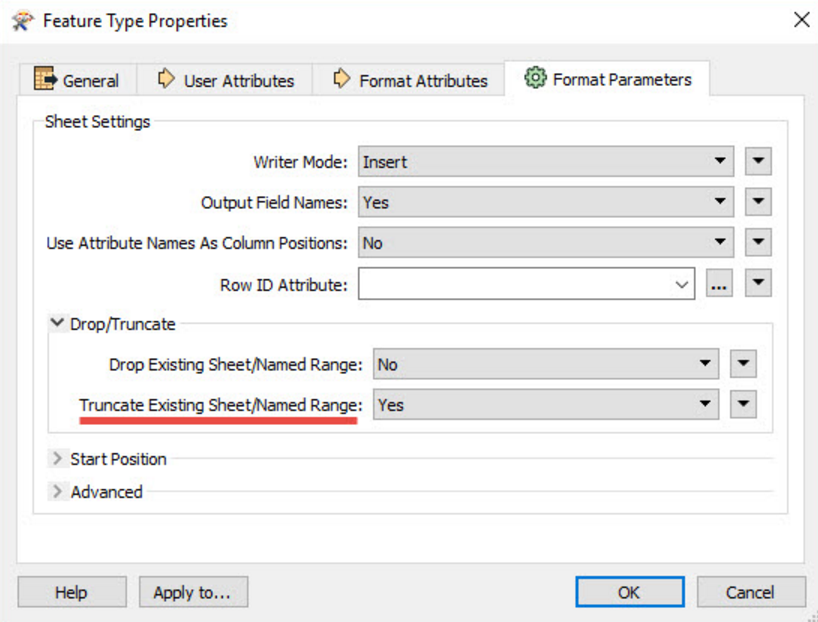The width and height of the screenshot is (818, 622).
Task: Click inside the Row ID Attribute field
Action: coord(515,285)
